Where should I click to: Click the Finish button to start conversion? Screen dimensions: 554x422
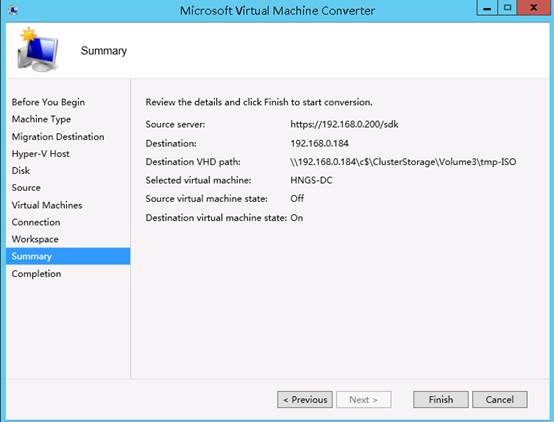[x=441, y=399]
